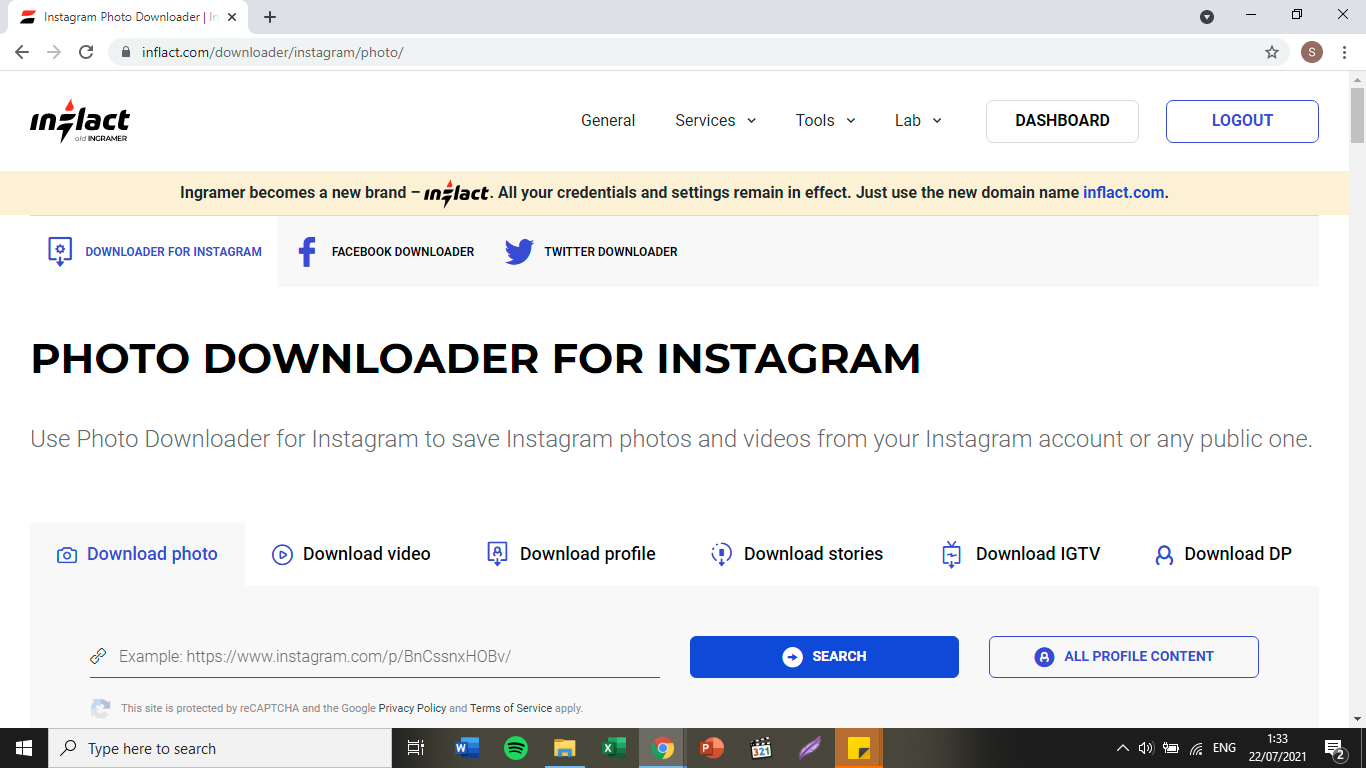
Task: Expand the Lab dropdown menu
Action: coord(919,120)
